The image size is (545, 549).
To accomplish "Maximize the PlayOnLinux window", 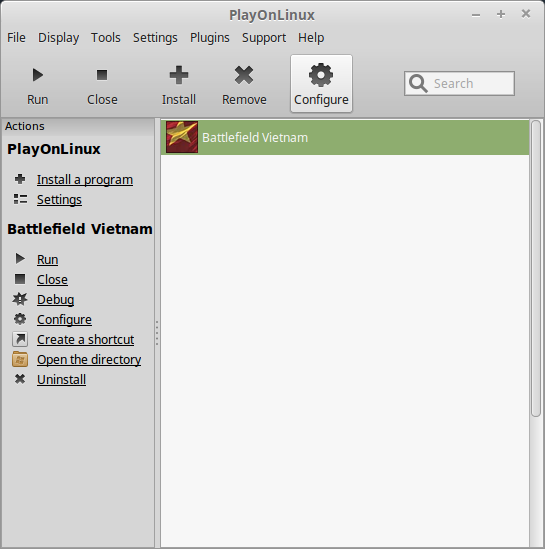I will click(501, 14).
